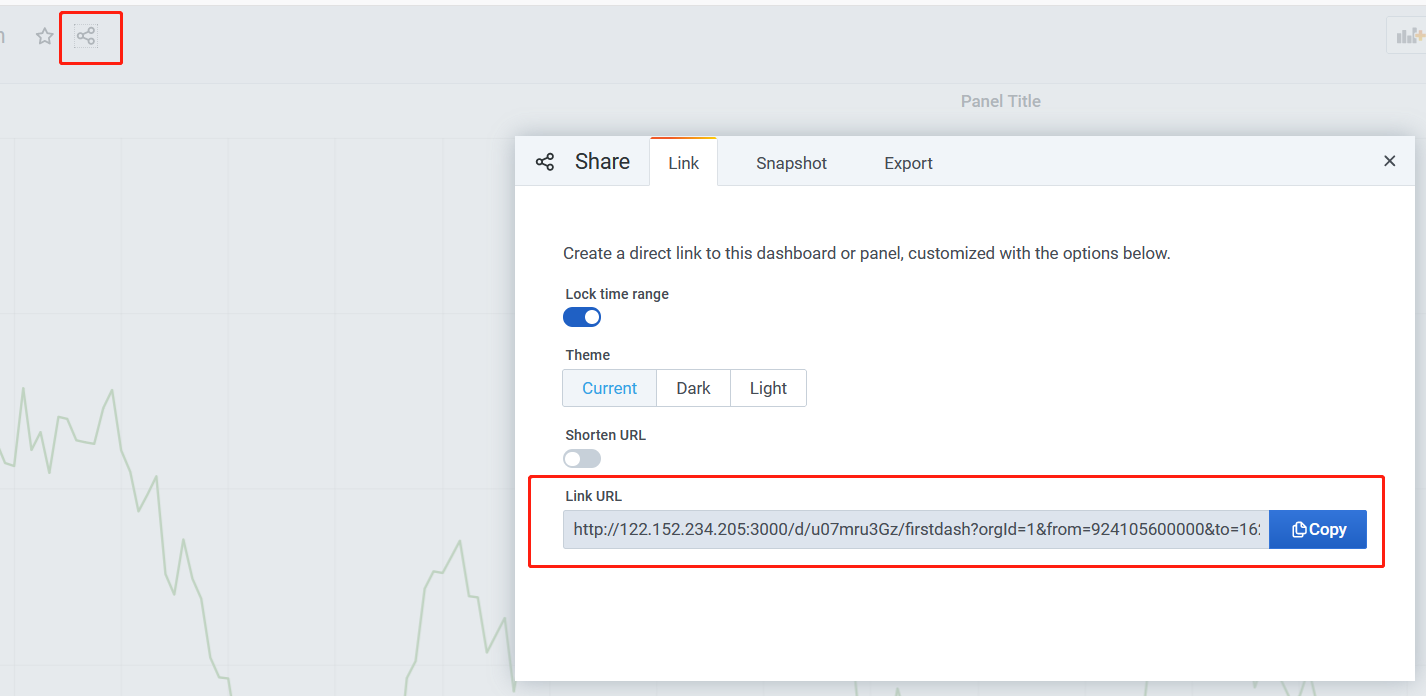Click the Copy button for the link
This screenshot has width=1426, height=696.
click(x=1318, y=529)
